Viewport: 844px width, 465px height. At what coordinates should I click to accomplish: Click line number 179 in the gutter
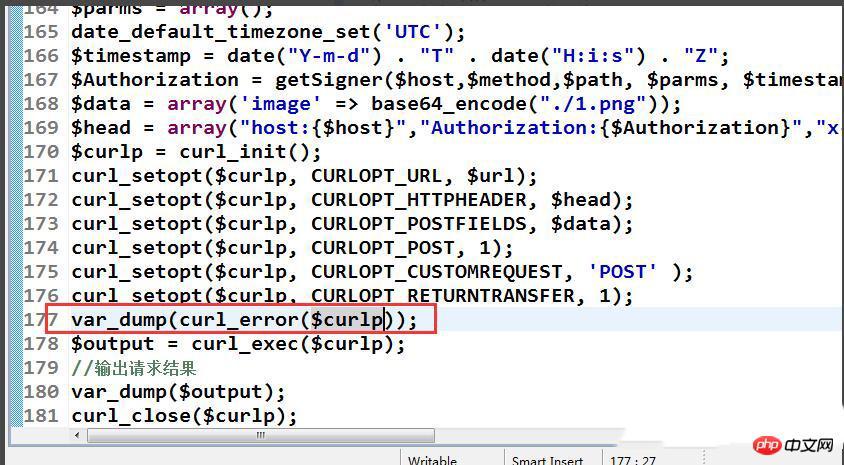click(41, 368)
